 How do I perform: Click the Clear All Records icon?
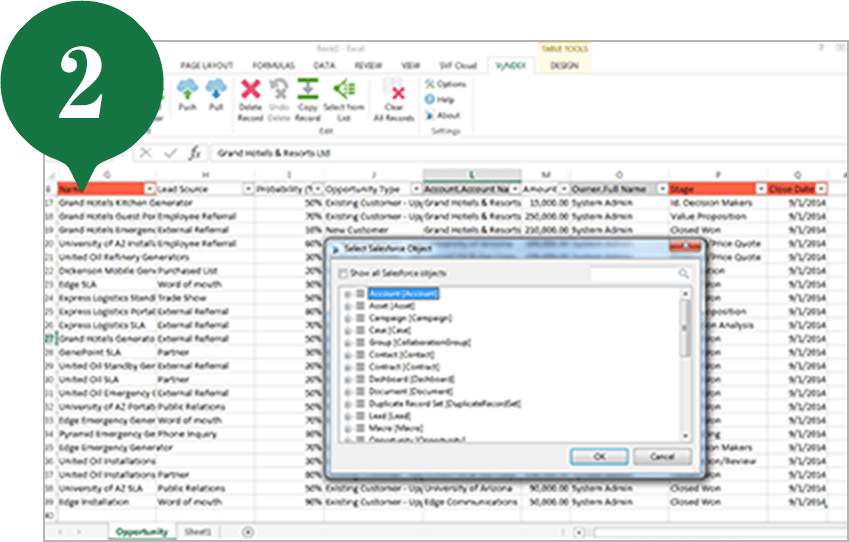click(394, 89)
